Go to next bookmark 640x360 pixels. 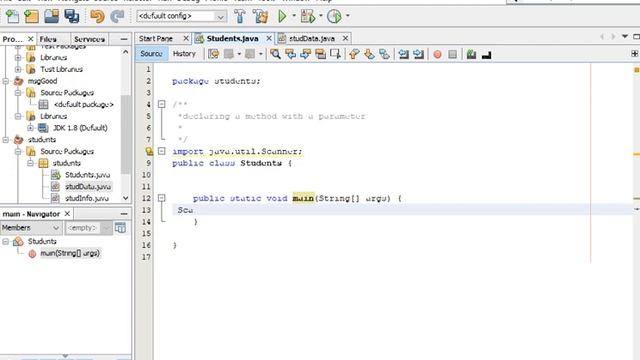(369, 54)
